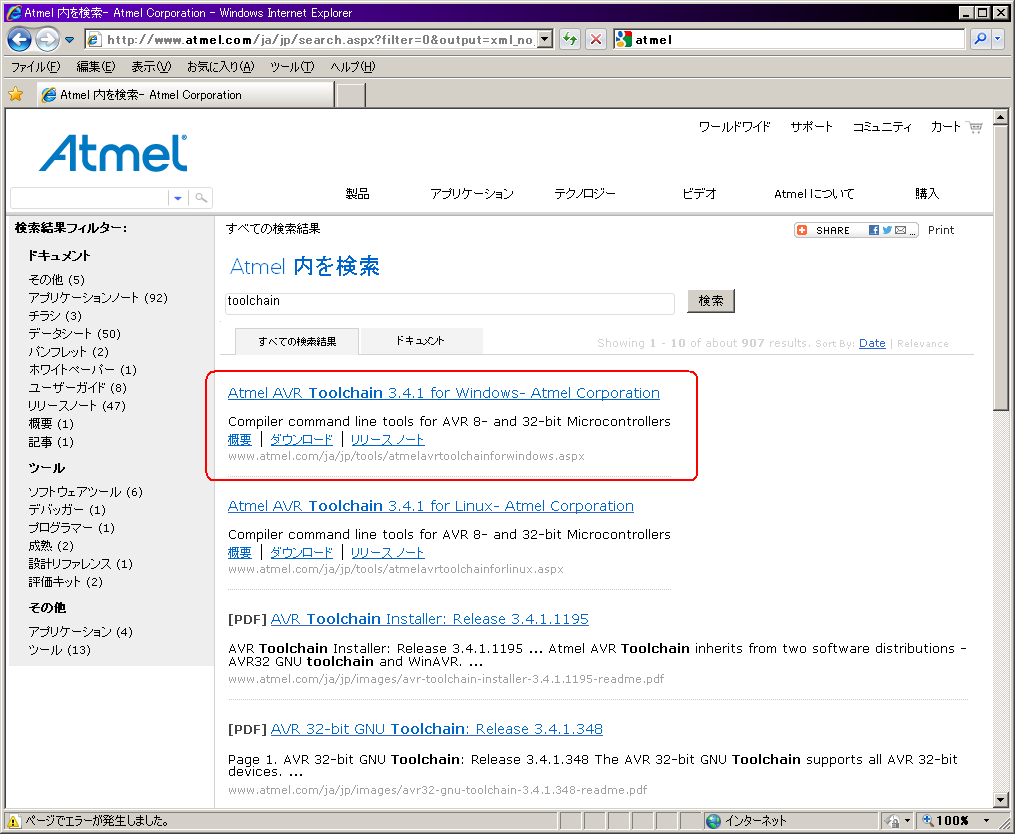Image resolution: width=1015 pixels, height=834 pixels.
Task: Sort results by Date
Action: click(872, 343)
